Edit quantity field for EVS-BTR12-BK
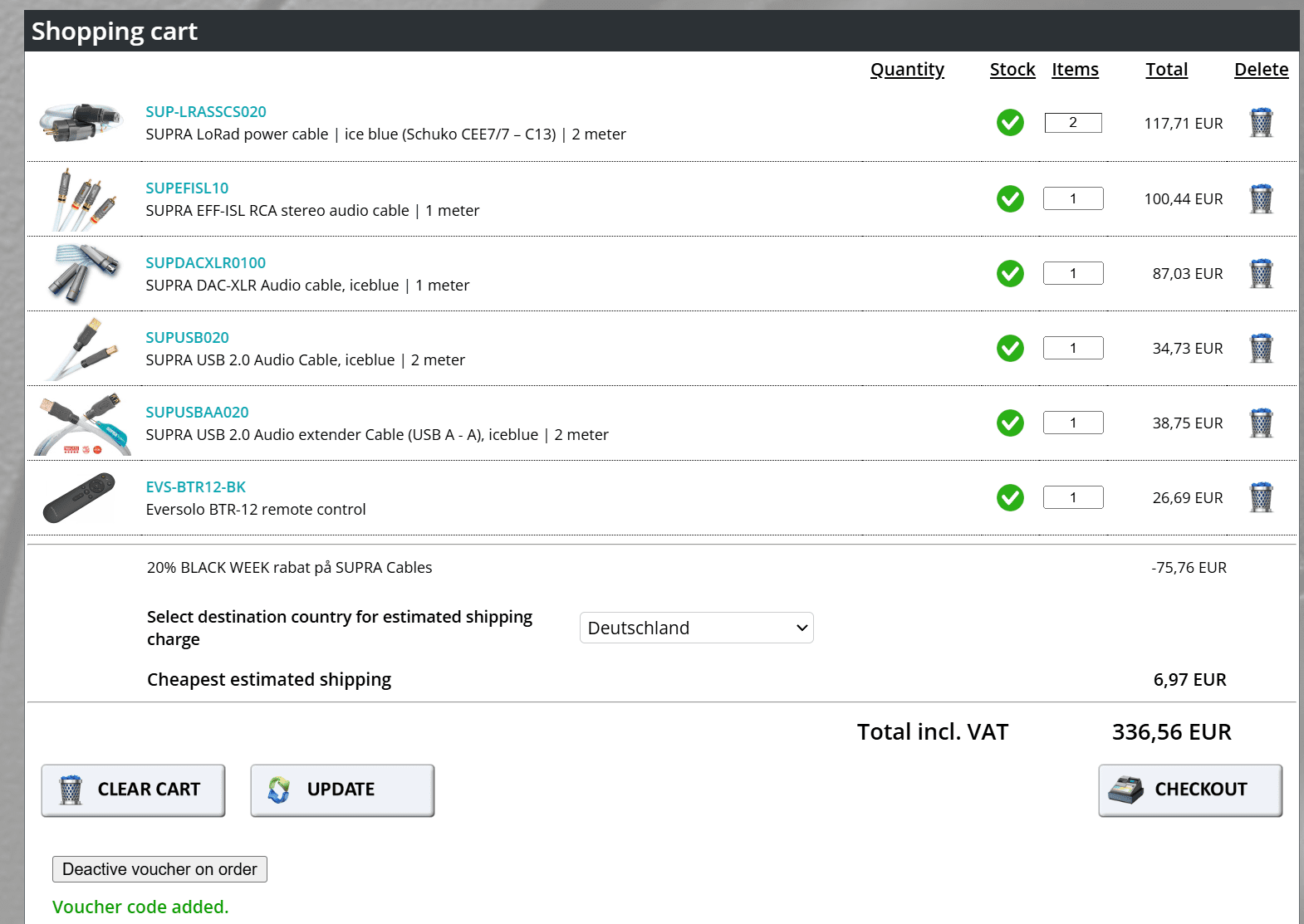Image resolution: width=1304 pixels, height=924 pixels. click(1073, 497)
